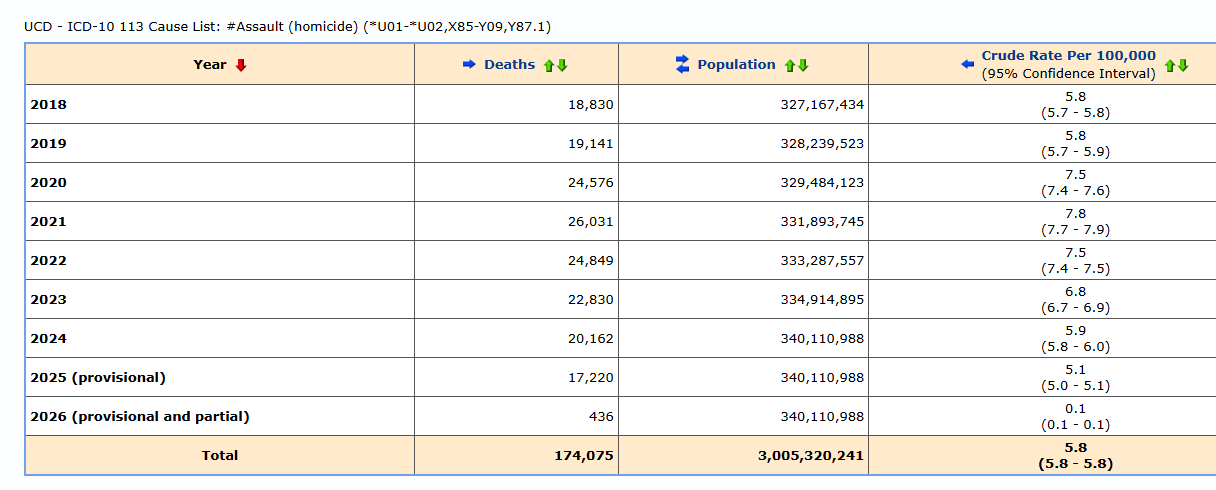The height and width of the screenshot is (490, 1216).
Task: Select the 2021 row label
Action: pos(49,222)
